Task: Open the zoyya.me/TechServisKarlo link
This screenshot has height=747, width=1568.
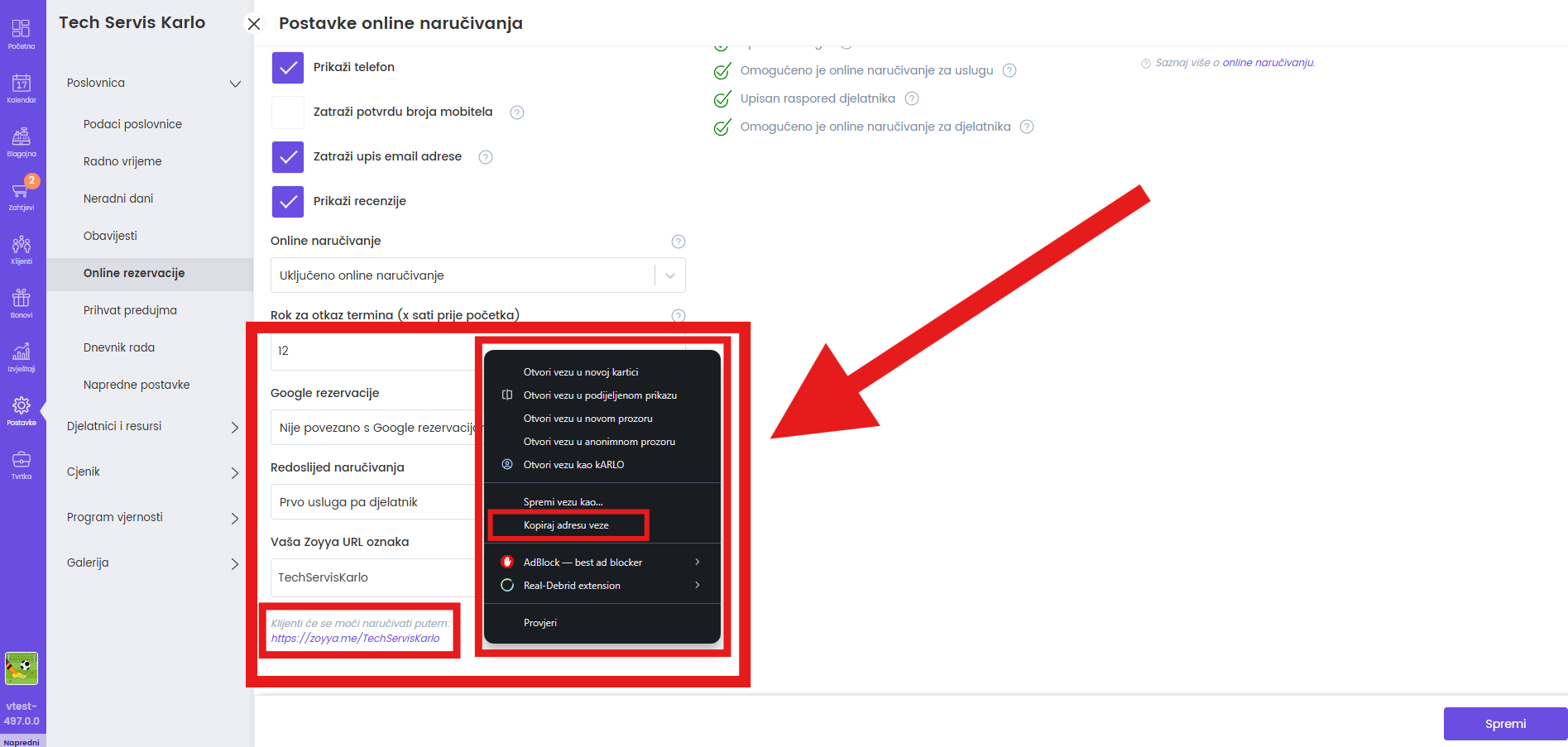Action: click(355, 639)
